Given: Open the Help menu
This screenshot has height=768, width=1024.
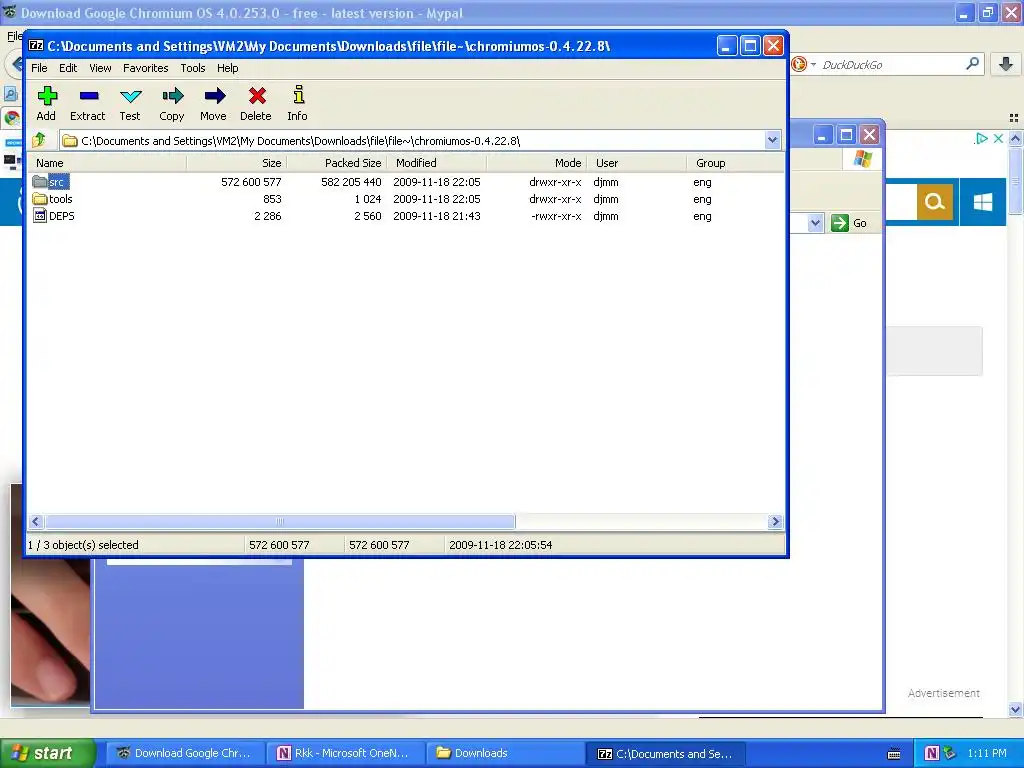Looking at the screenshot, I should pos(227,68).
